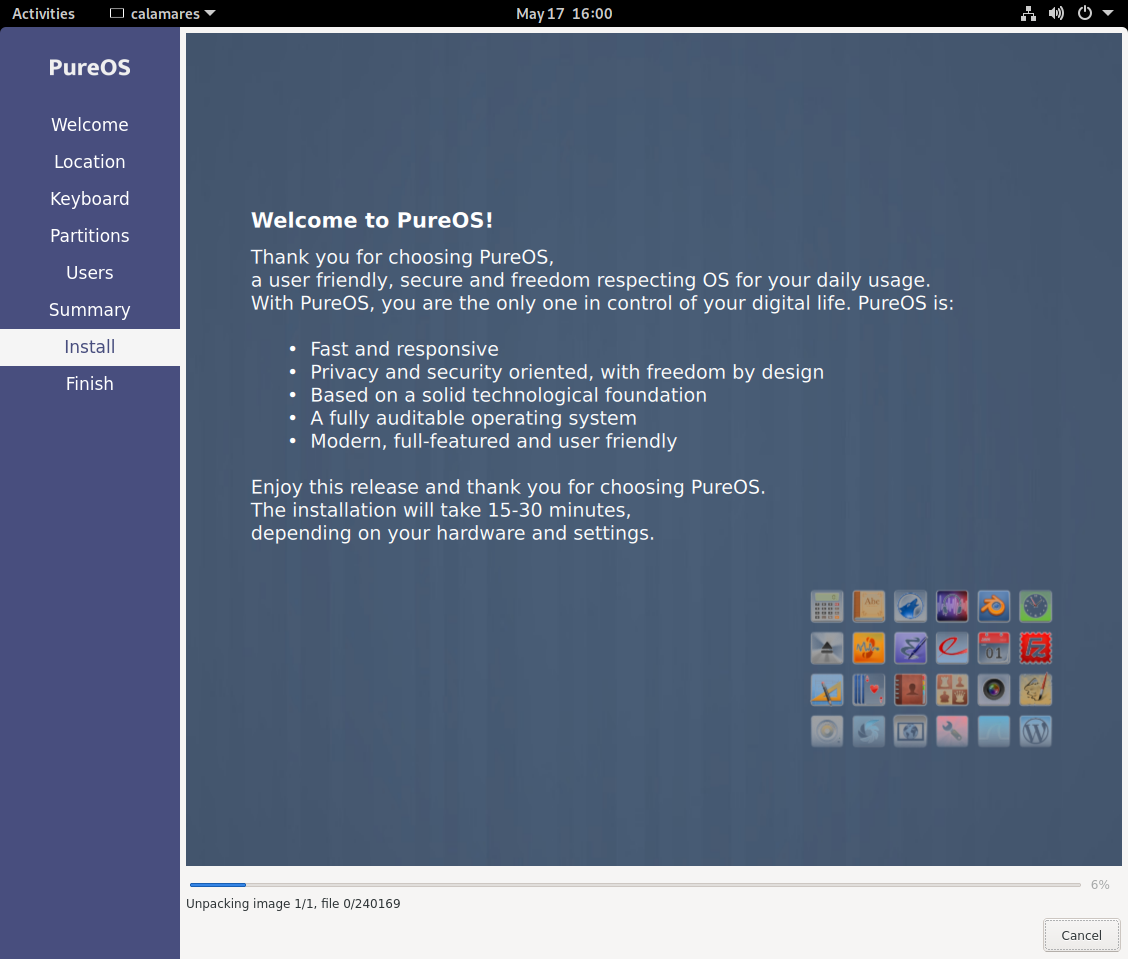The width and height of the screenshot is (1128, 959).
Task: Select the playing cards solitaire icon
Action: pyautogui.click(x=869, y=690)
